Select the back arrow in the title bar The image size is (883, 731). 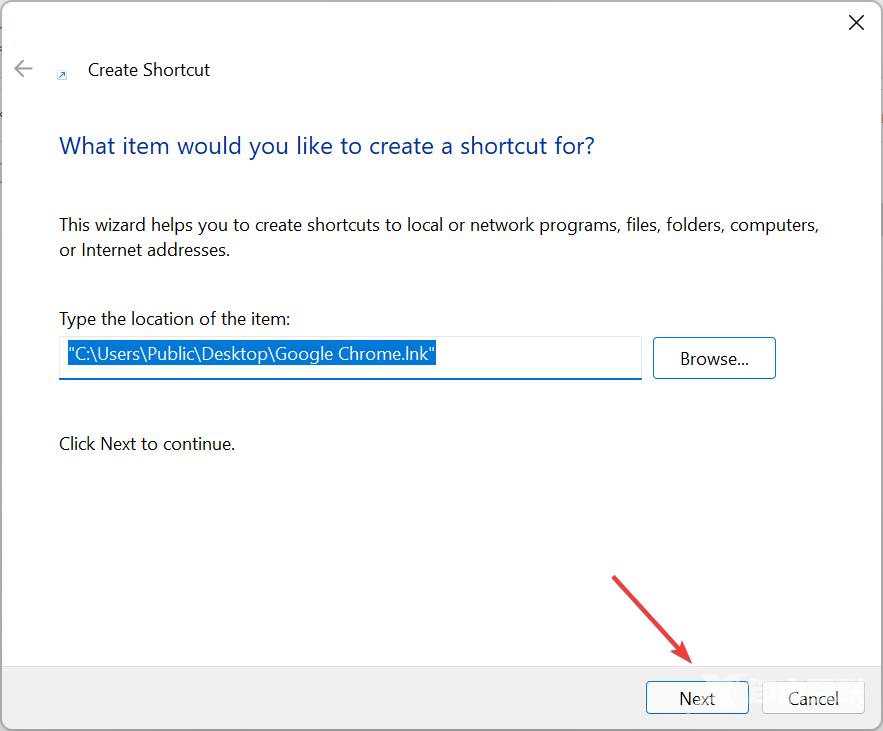[x=22, y=69]
